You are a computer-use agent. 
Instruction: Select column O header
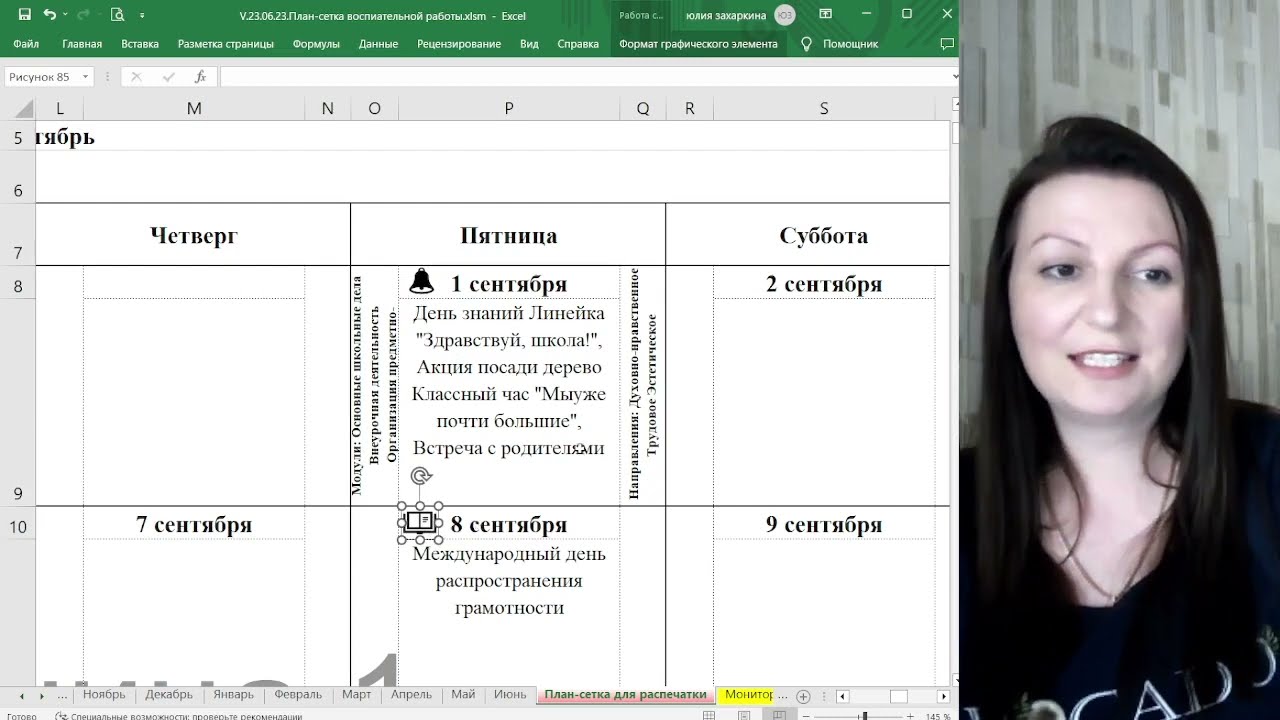(x=374, y=108)
